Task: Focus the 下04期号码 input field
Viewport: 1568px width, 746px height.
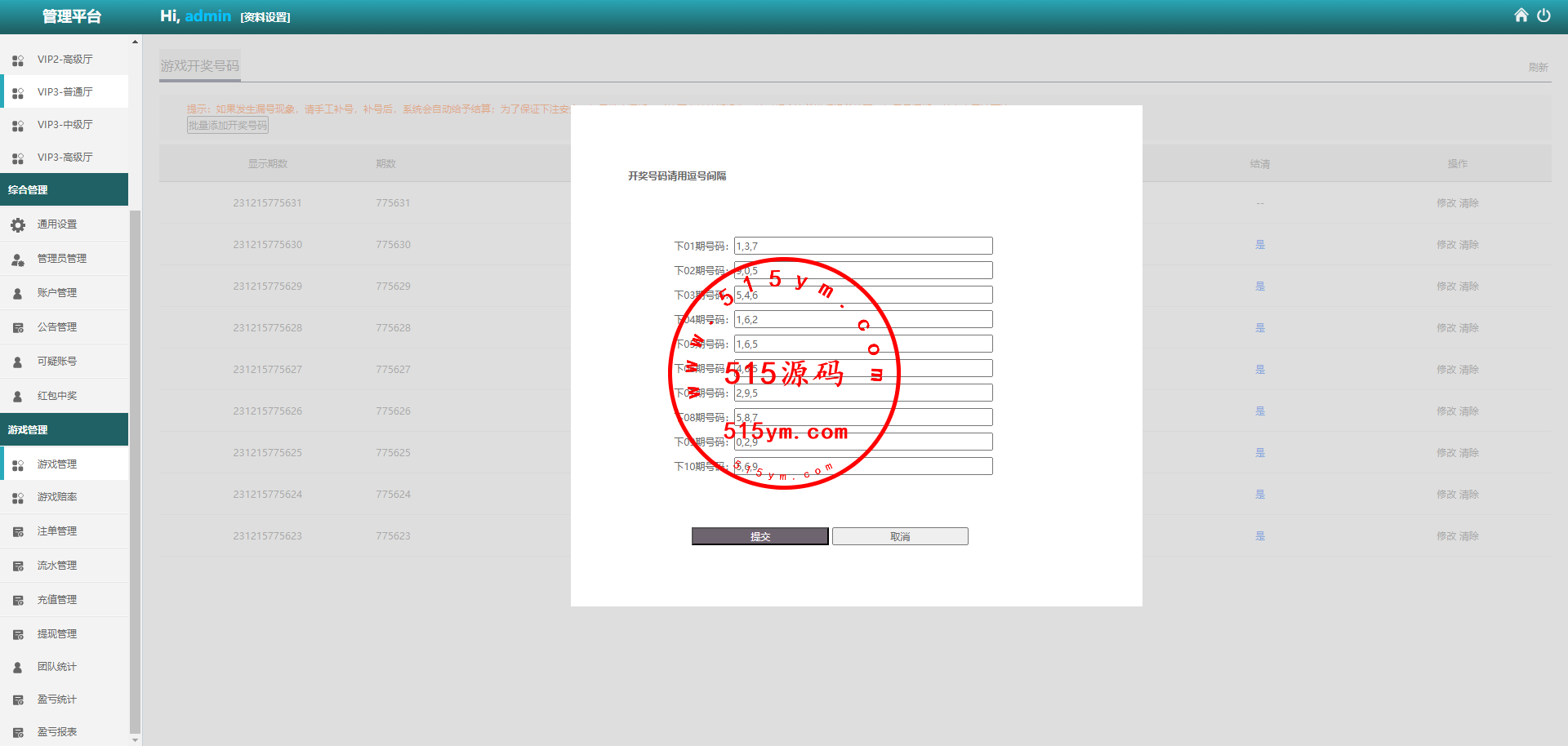Action: click(862, 319)
